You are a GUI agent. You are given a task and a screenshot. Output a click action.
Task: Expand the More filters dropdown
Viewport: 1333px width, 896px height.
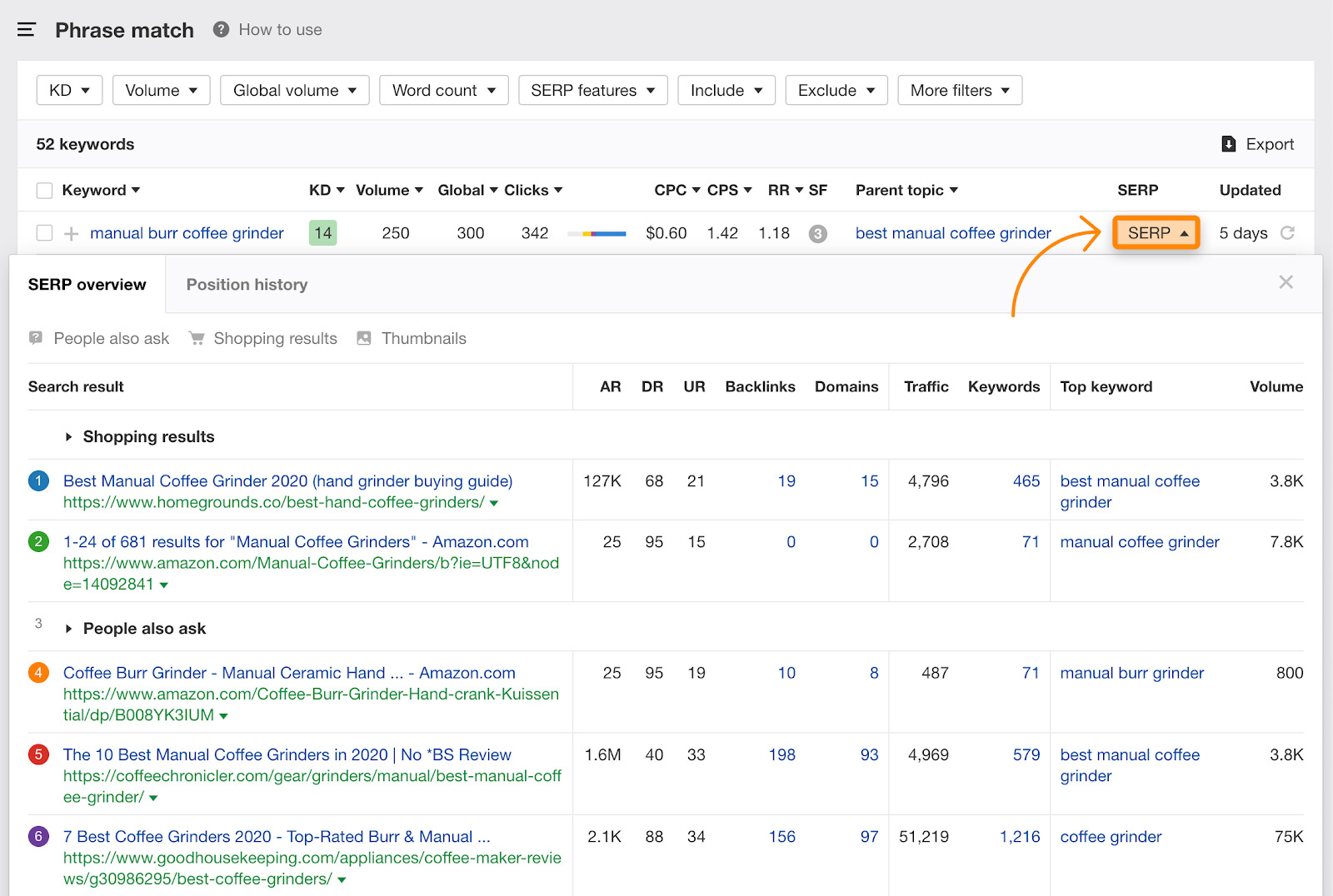click(x=959, y=90)
